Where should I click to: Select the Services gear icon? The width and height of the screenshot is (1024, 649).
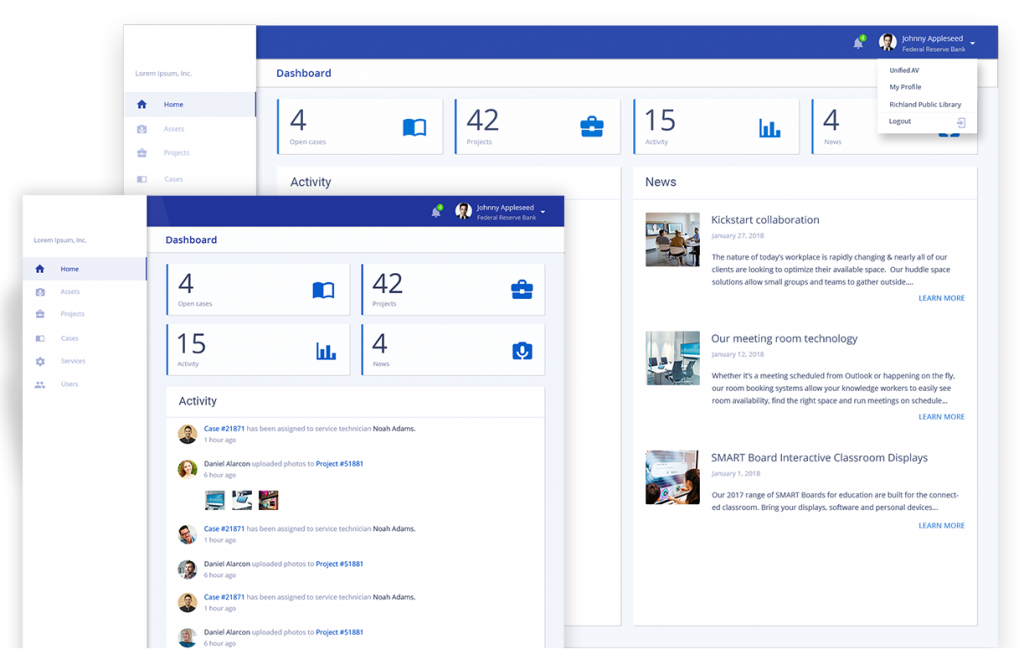39,361
